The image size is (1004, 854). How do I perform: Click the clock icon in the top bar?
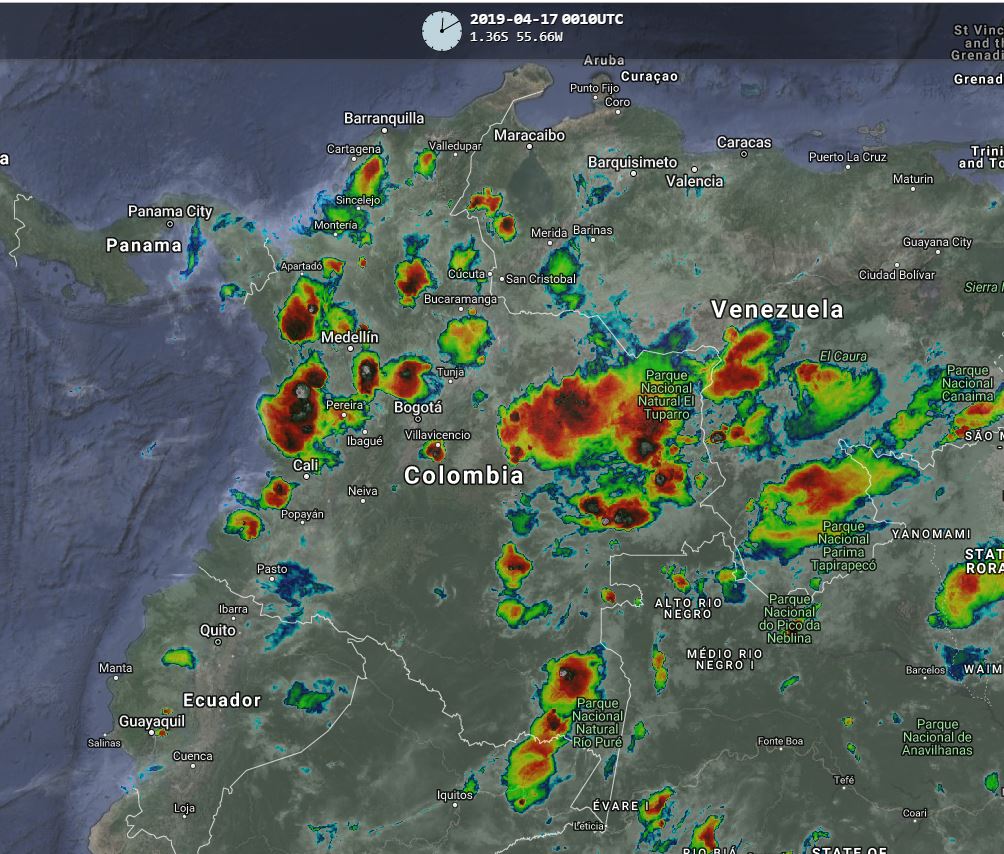coord(441,30)
